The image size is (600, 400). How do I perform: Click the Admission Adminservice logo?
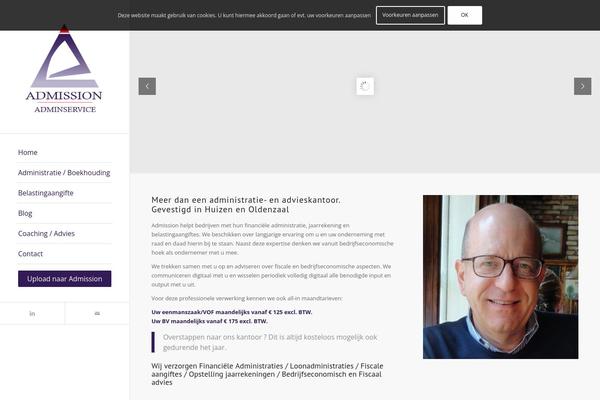click(x=64, y=69)
